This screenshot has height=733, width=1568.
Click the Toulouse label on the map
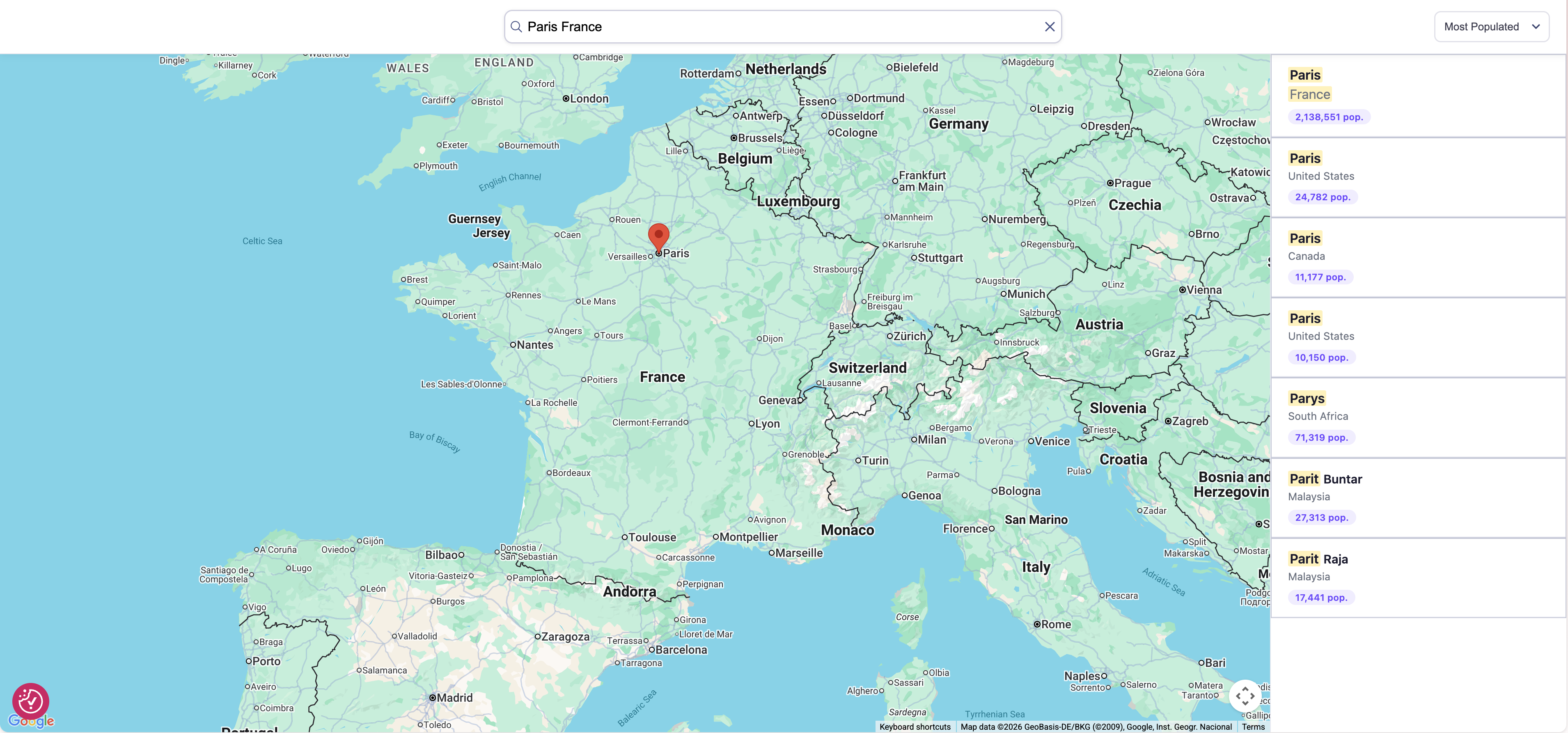coord(652,537)
